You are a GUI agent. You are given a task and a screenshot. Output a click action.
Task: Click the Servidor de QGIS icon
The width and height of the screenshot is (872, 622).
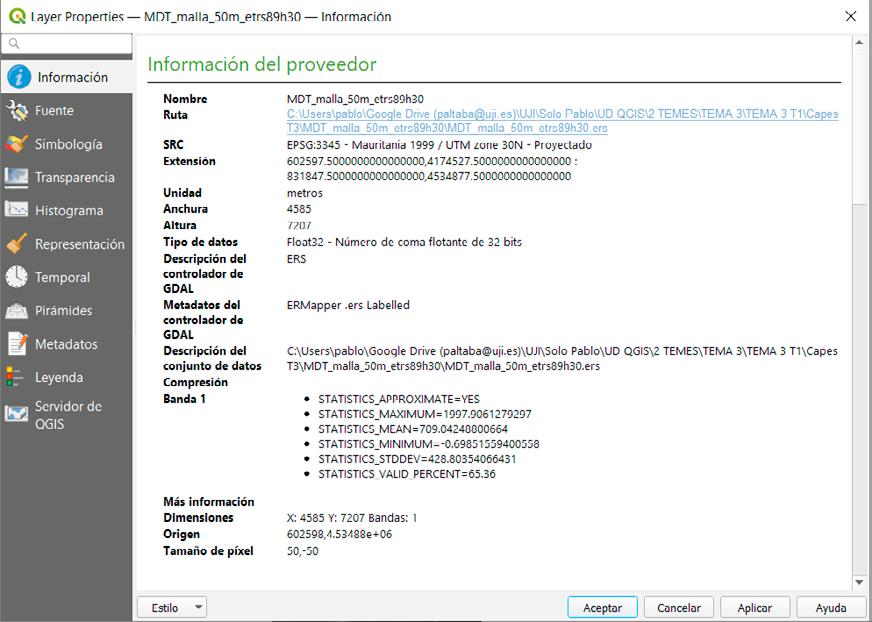(x=17, y=414)
